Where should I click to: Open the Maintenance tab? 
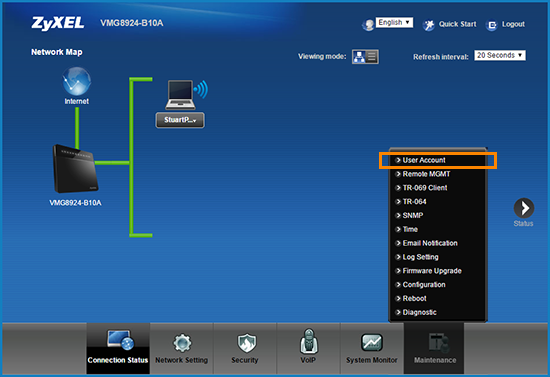[x=434, y=348]
